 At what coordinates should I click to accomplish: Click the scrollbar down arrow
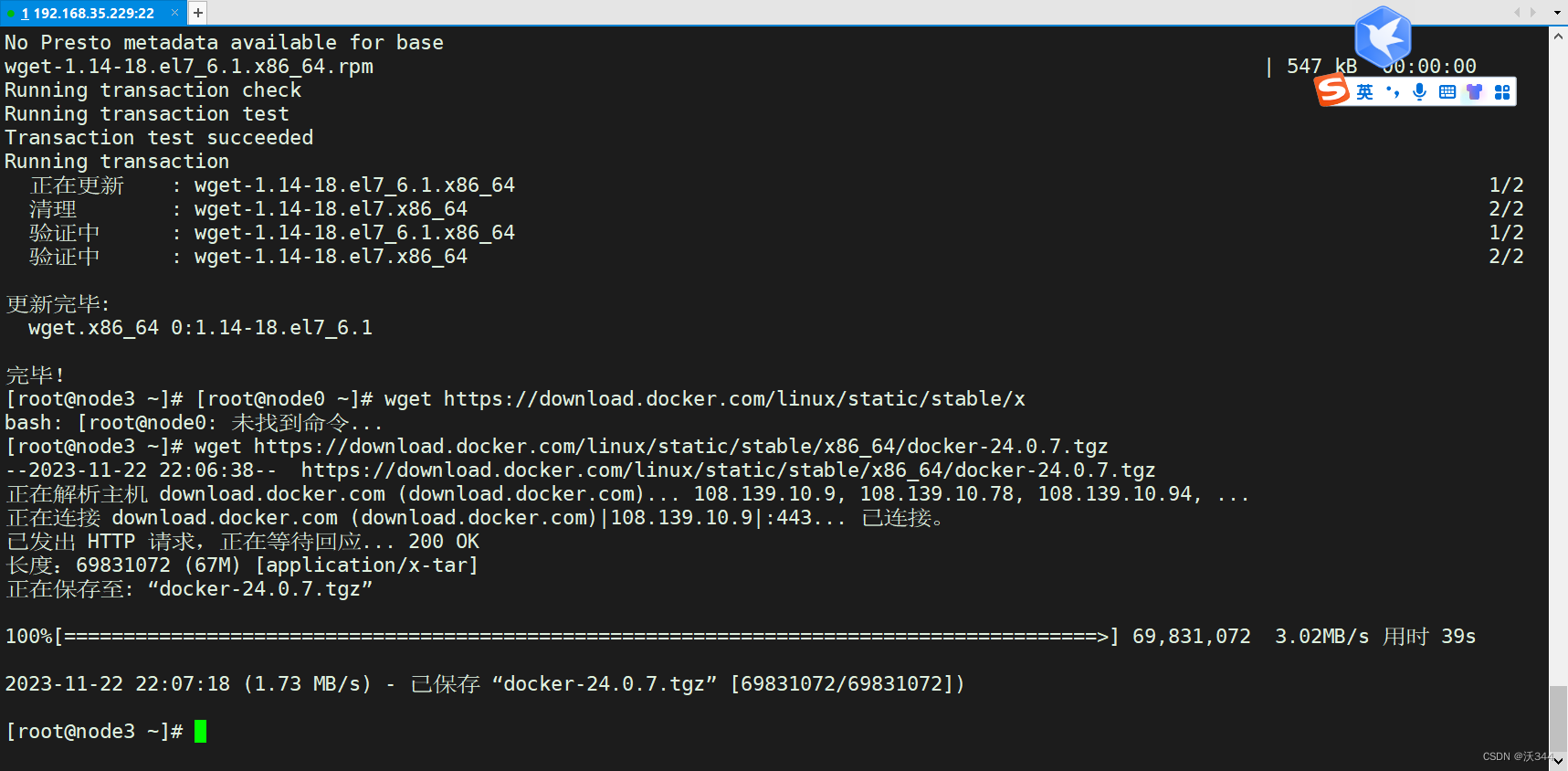(1559, 761)
